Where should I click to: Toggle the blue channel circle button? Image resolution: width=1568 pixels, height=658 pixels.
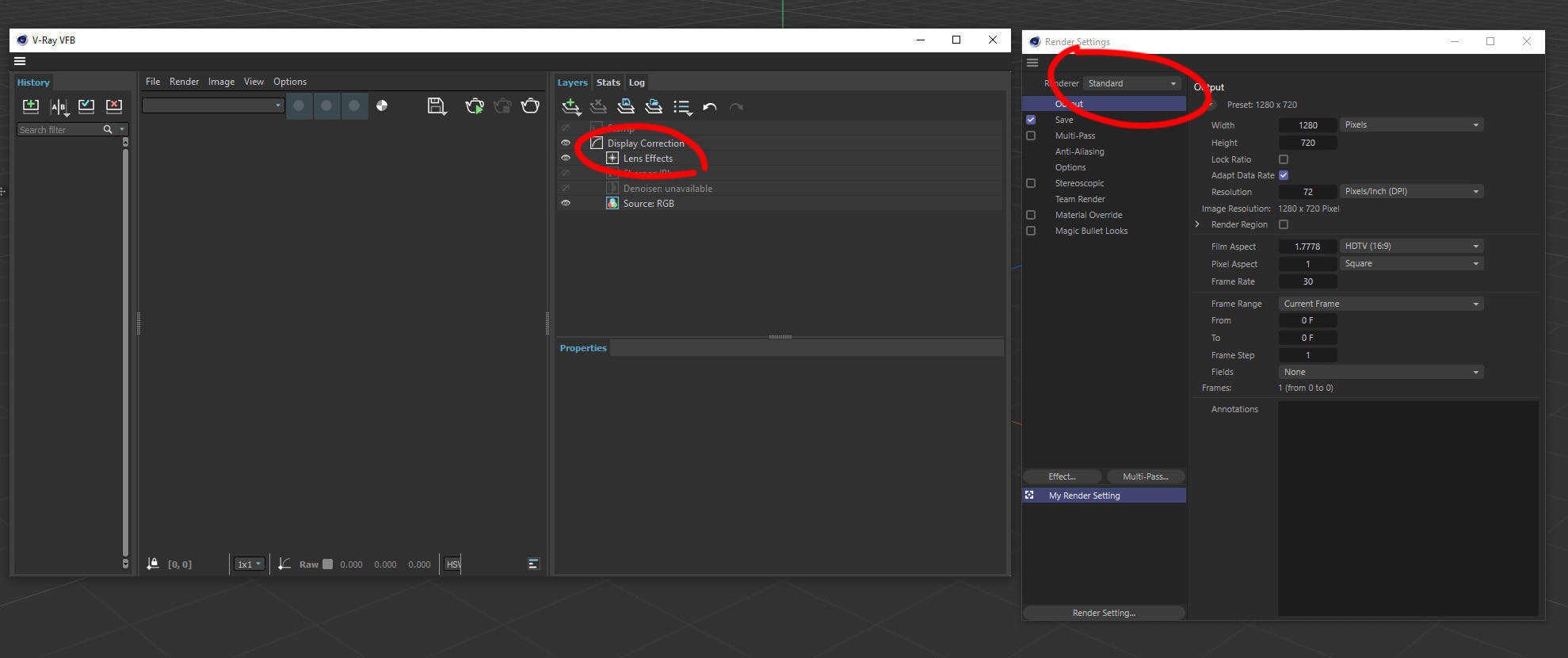[x=354, y=105]
